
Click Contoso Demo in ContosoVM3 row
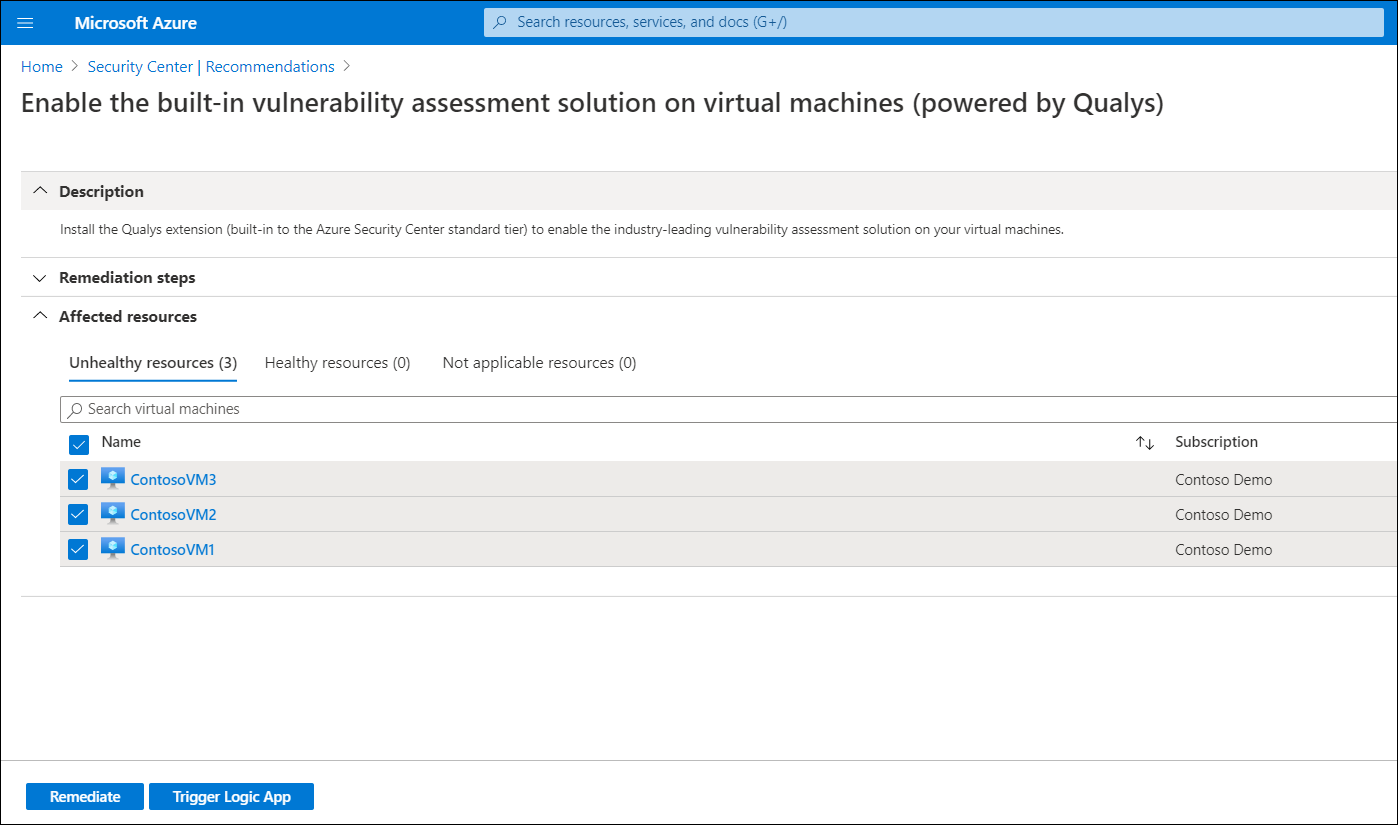coord(1224,480)
